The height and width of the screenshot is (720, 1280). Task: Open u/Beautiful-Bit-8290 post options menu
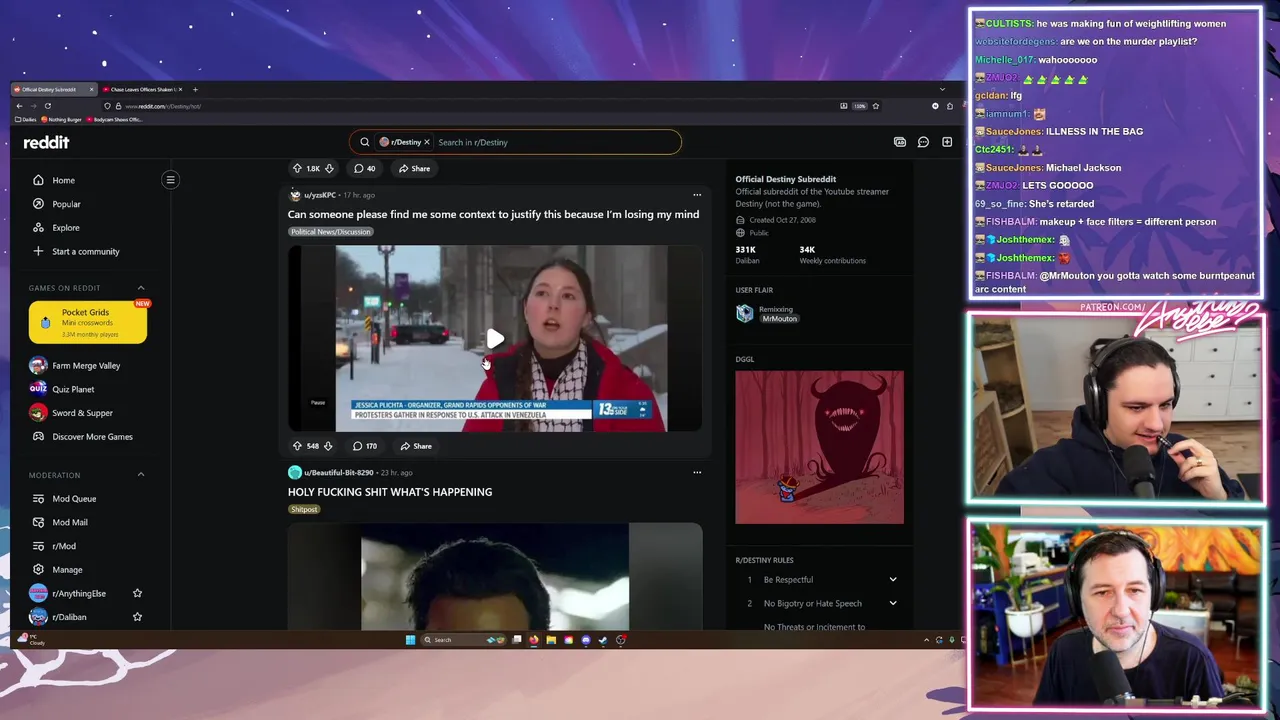coord(697,472)
